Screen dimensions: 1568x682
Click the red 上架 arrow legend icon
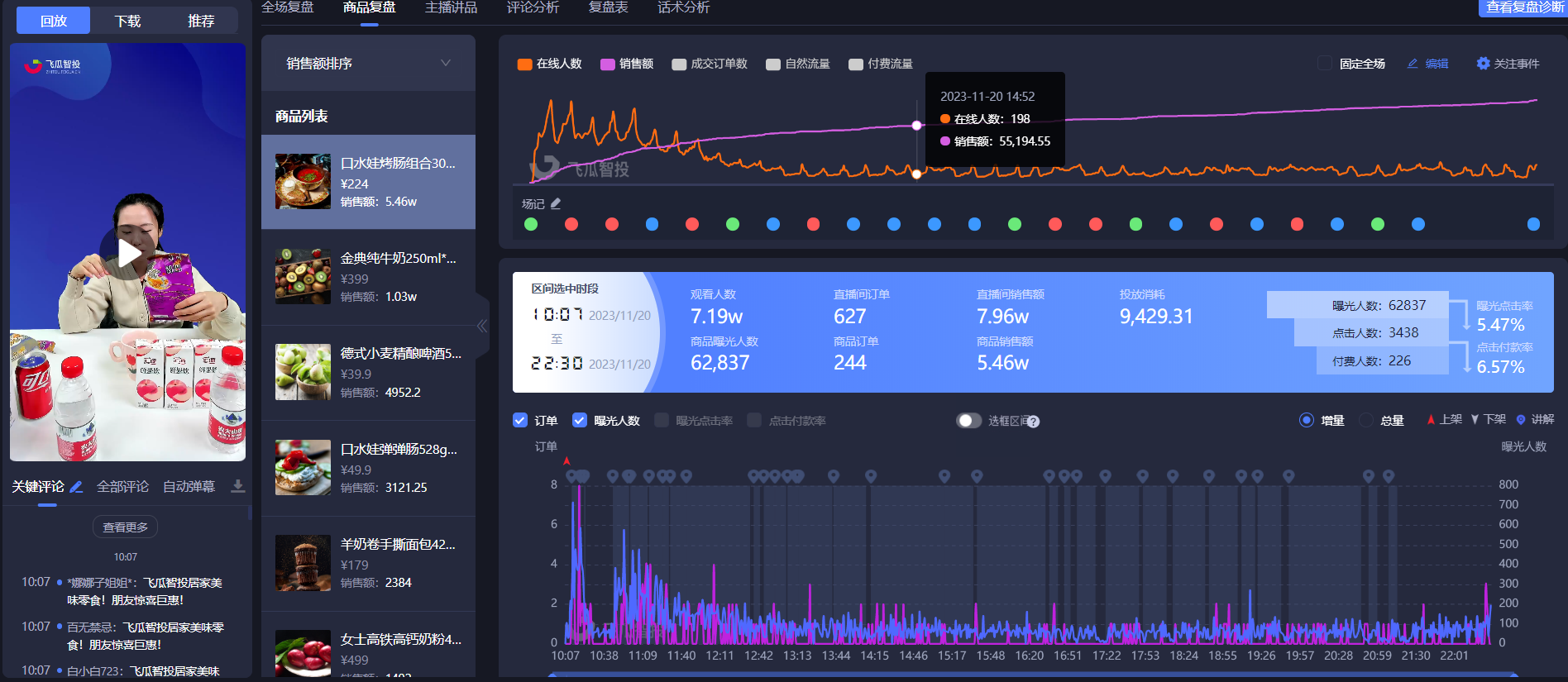(x=1431, y=420)
